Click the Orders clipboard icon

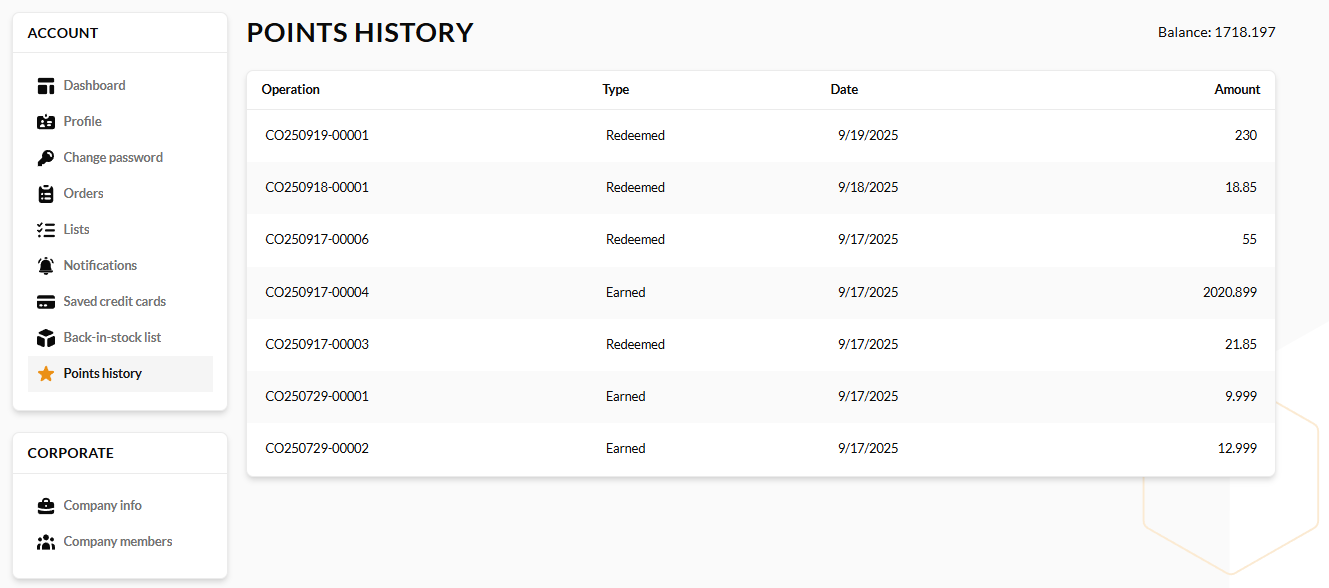[x=45, y=194]
